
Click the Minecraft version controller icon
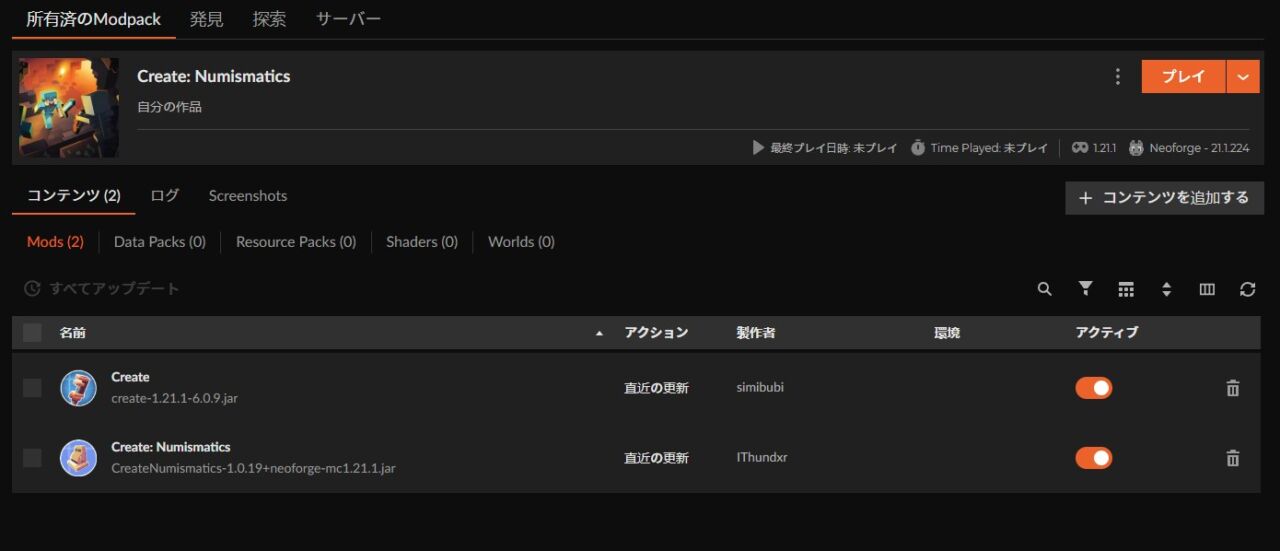pyautogui.click(x=1080, y=148)
